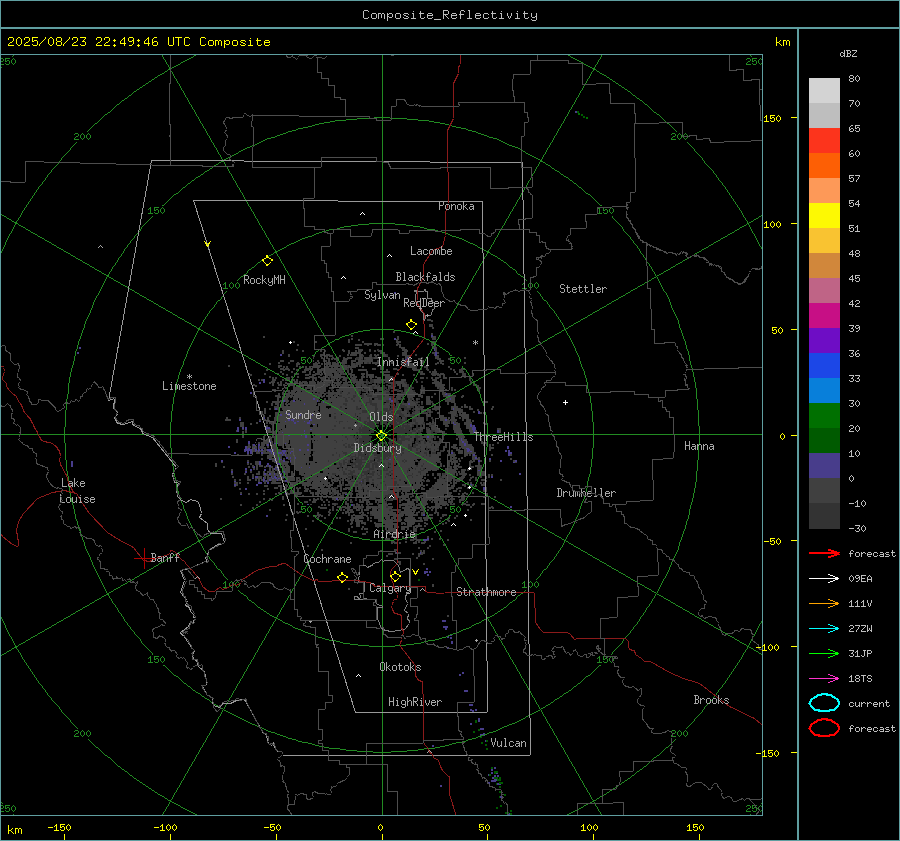Click the Hanna map label
This screenshot has width=900, height=841.
tap(699, 446)
